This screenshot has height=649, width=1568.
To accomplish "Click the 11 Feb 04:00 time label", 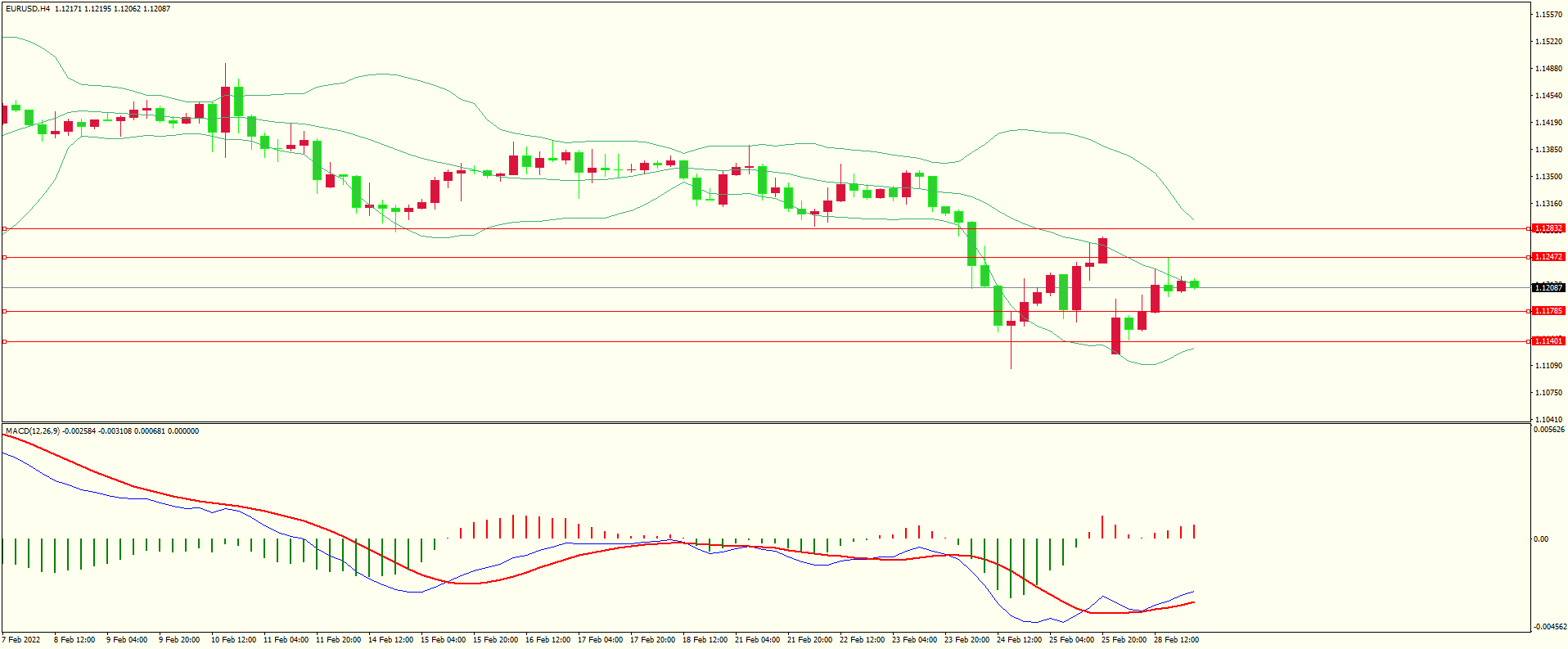I will coord(286,640).
